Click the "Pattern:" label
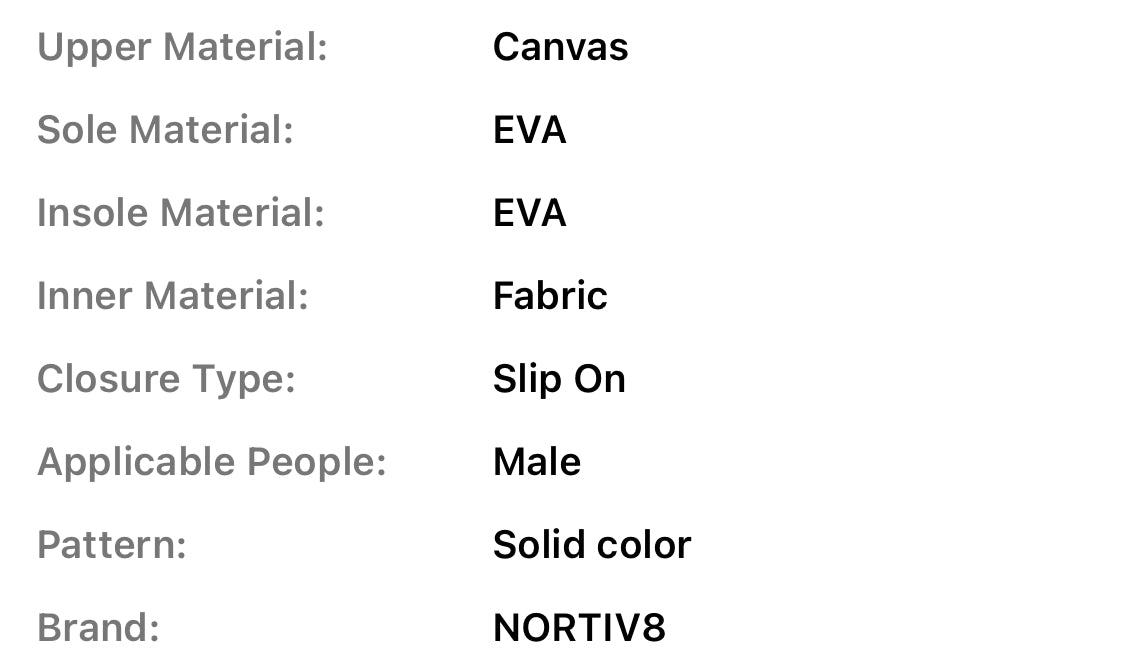The width and height of the screenshot is (1125, 662). [x=112, y=545]
